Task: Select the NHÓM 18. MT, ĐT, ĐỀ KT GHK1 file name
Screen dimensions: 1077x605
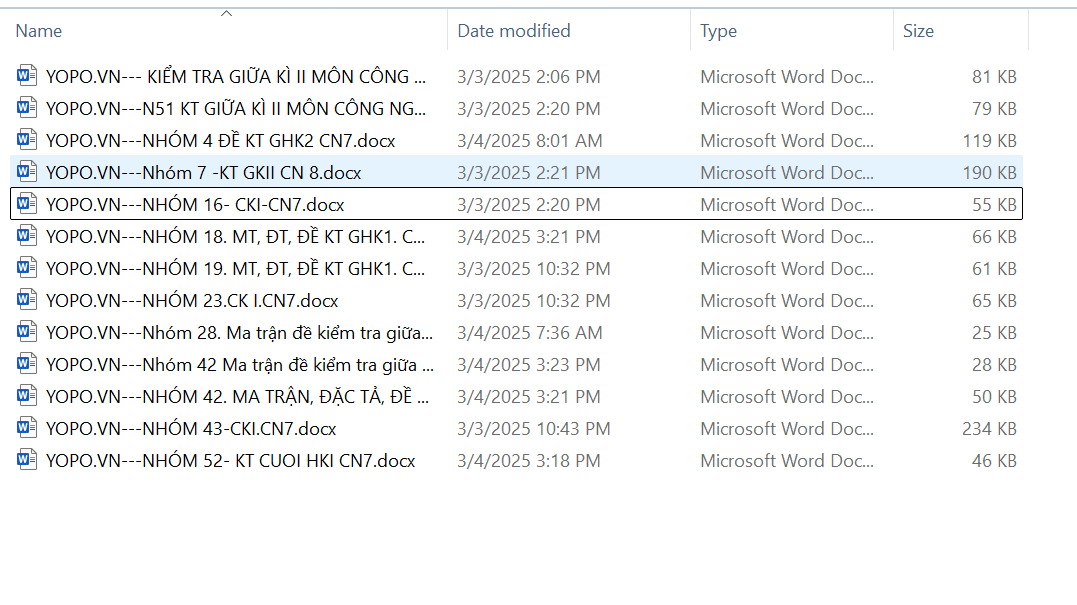Action: point(235,237)
